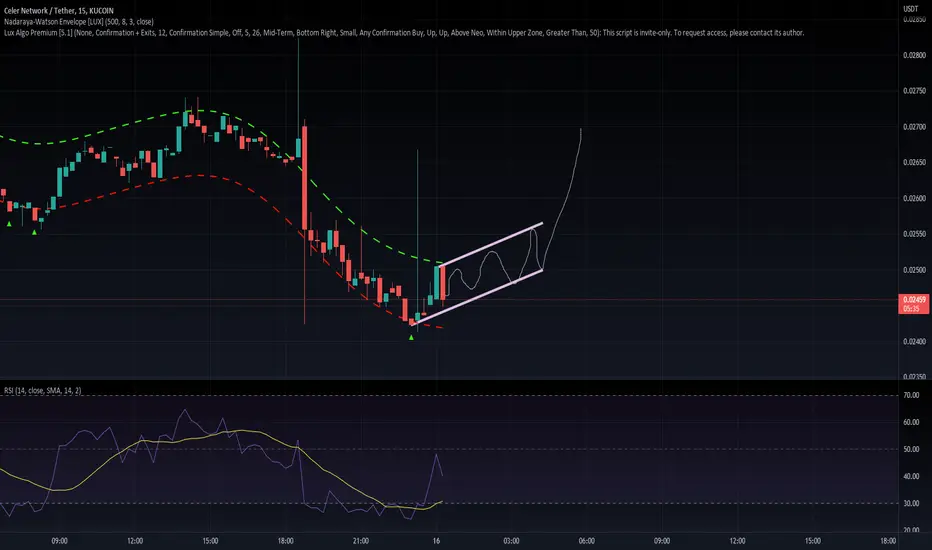Click the 0.02500 price axis label
Screen dimensions: 932x550
pyautogui.click(x=914, y=270)
